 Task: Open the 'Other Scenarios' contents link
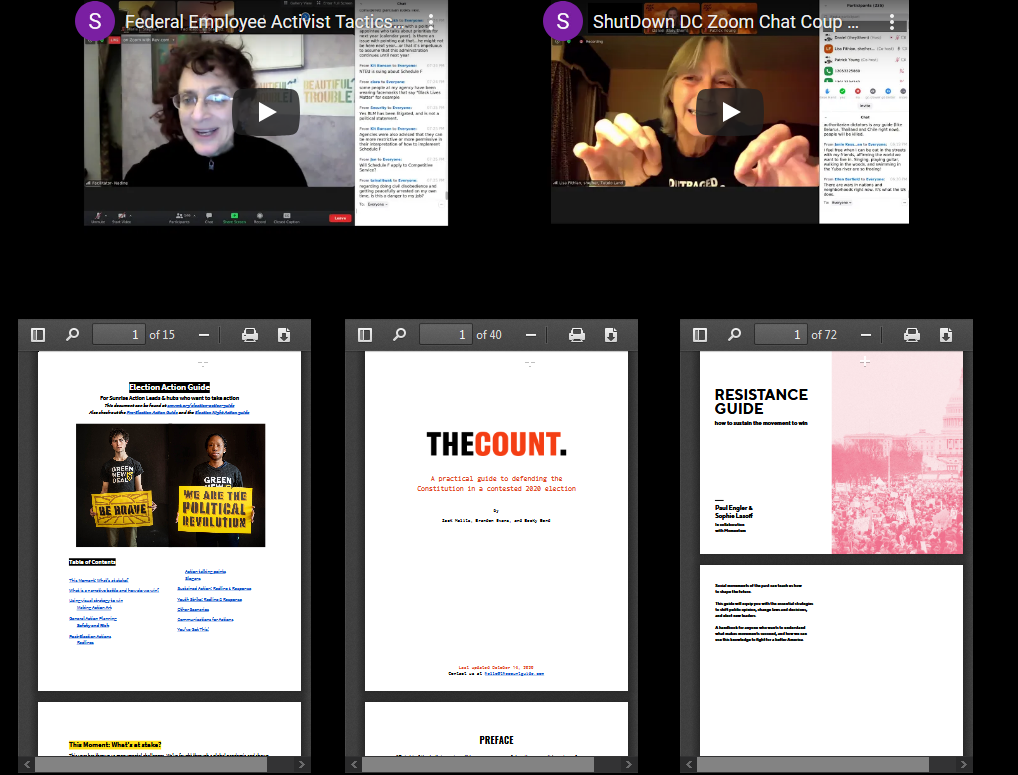(193, 609)
